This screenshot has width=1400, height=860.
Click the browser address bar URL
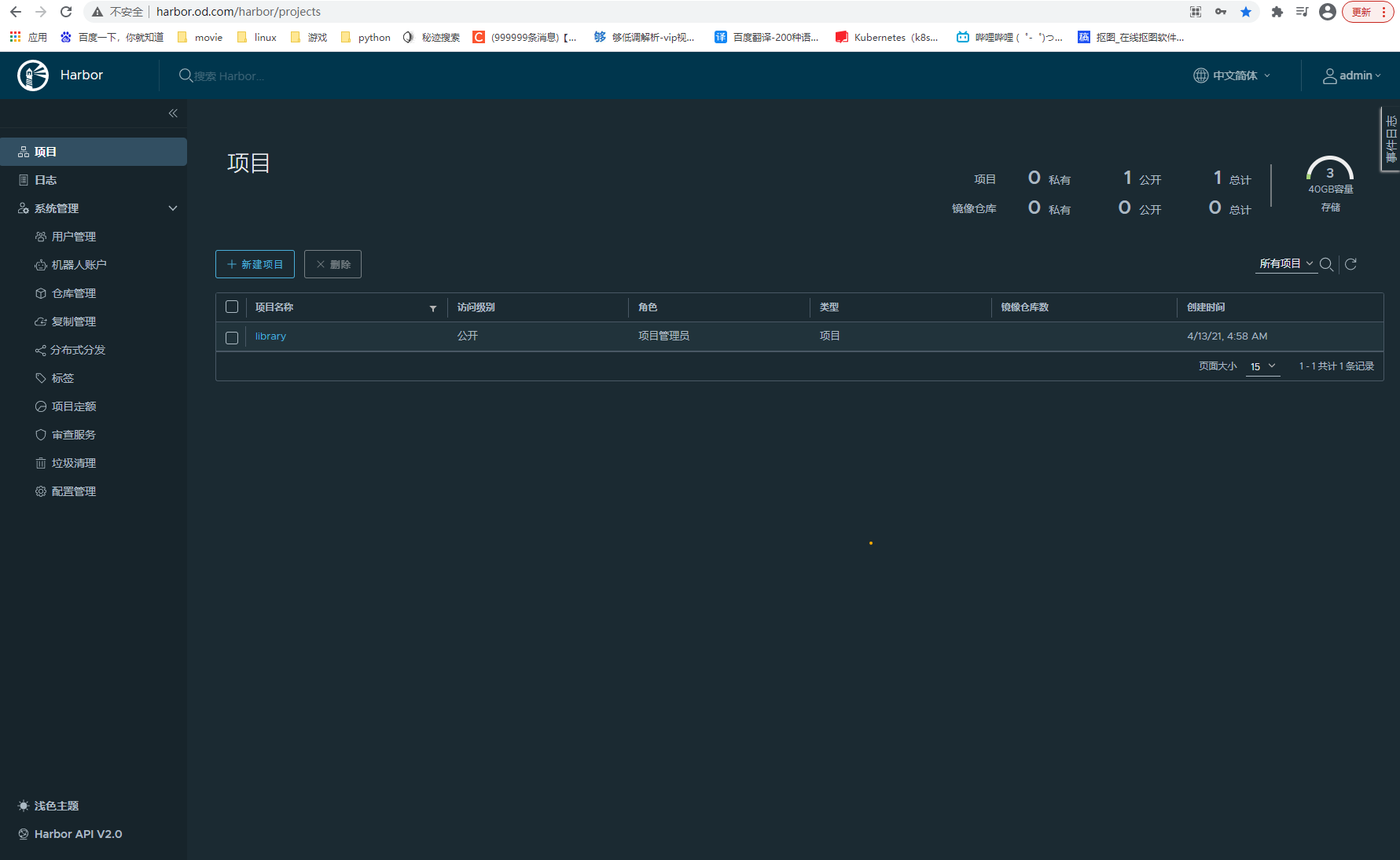point(238,12)
